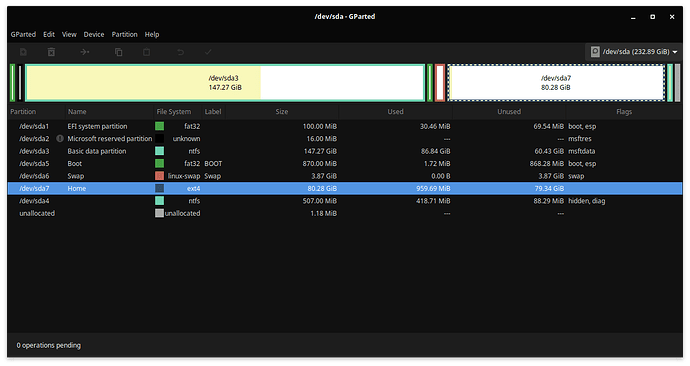Viewport: 690px width, 366px height.
Task: Open the /dev/sda device selector dropdown
Action: pyautogui.click(x=634, y=52)
